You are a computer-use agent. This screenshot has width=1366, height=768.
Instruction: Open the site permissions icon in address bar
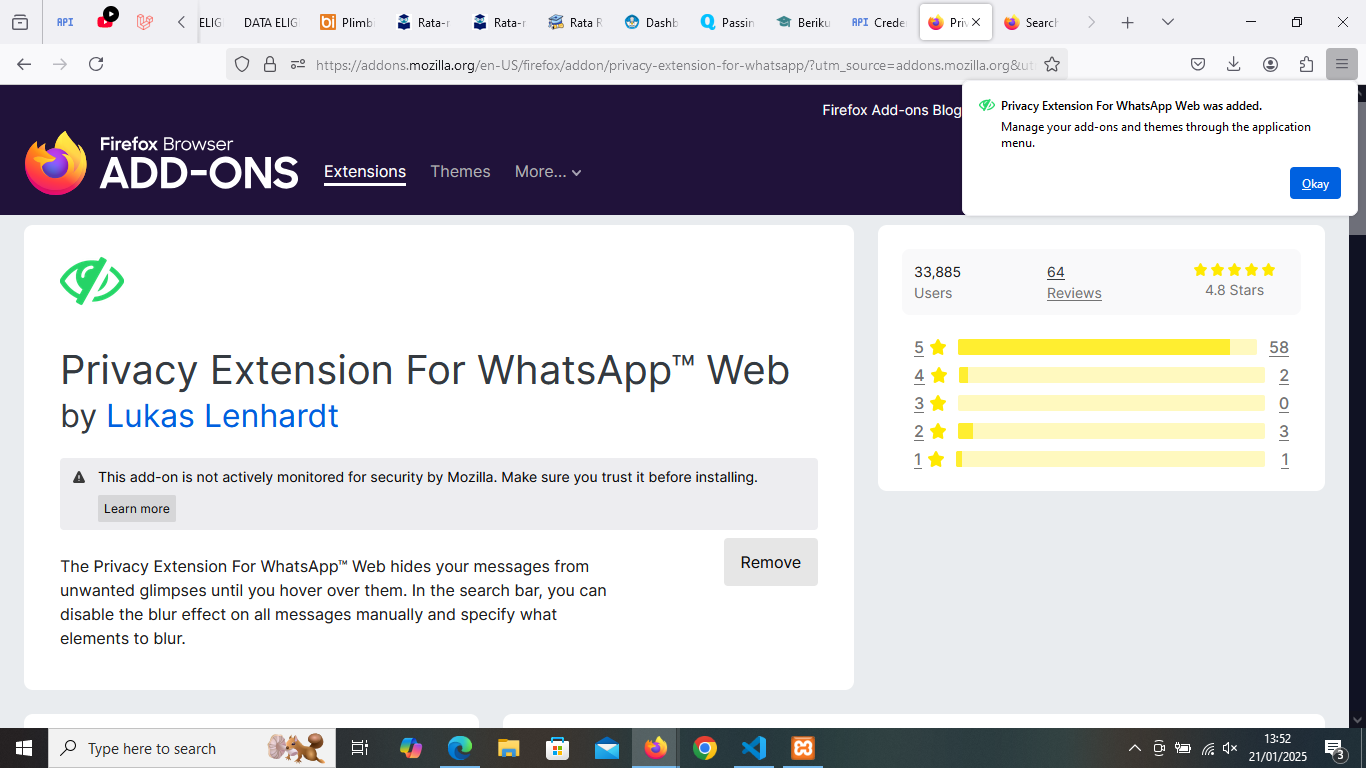click(x=297, y=64)
